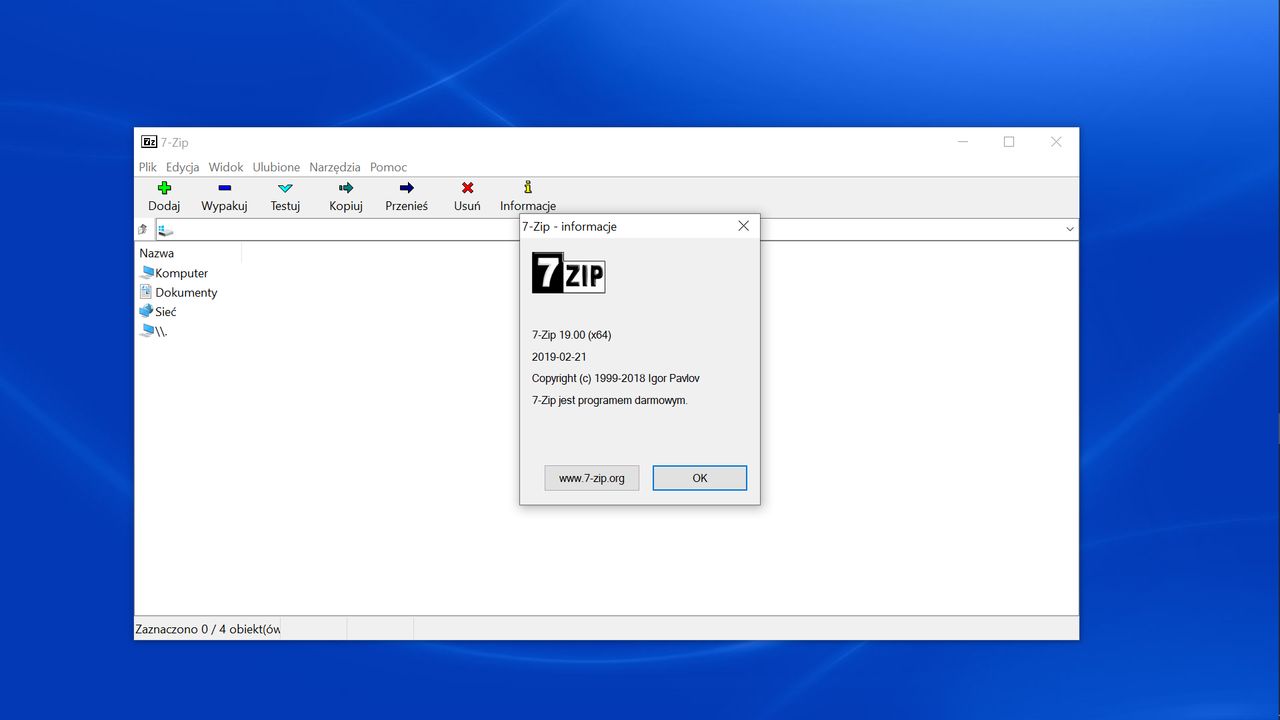Click the www.7-zip.org button
The height and width of the screenshot is (720, 1280).
point(592,478)
